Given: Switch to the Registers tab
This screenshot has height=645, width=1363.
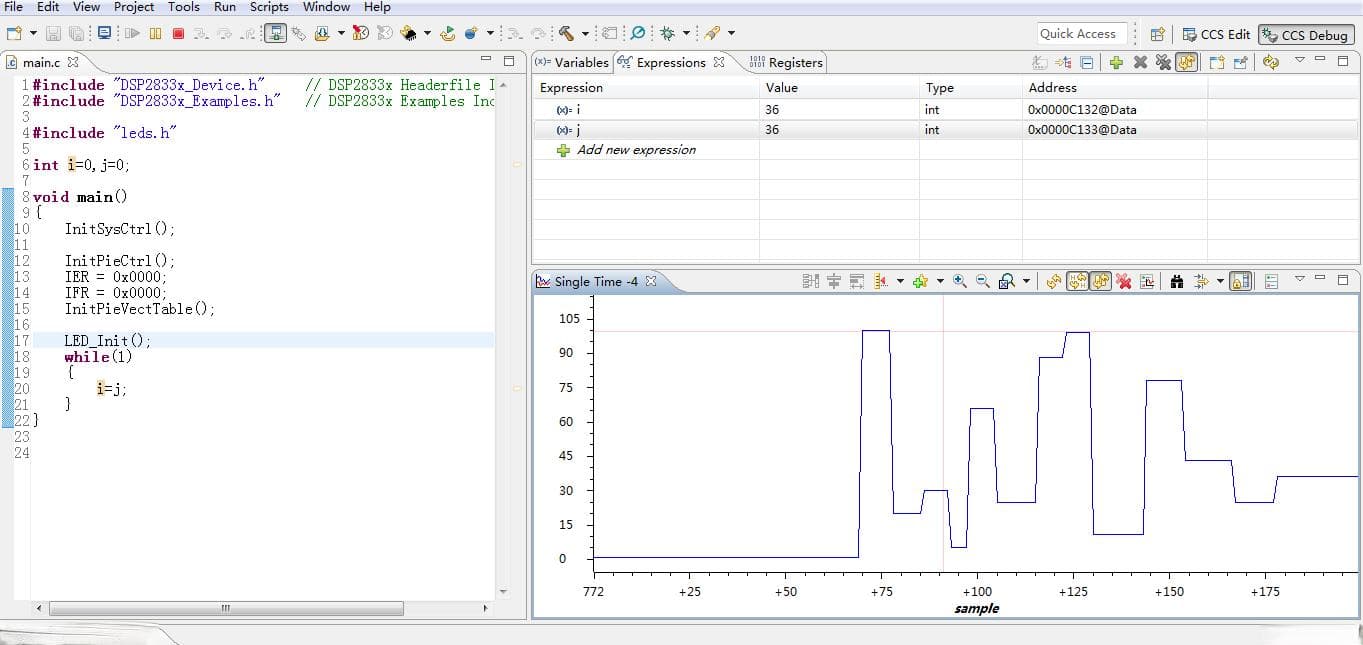Looking at the screenshot, I should point(786,62).
